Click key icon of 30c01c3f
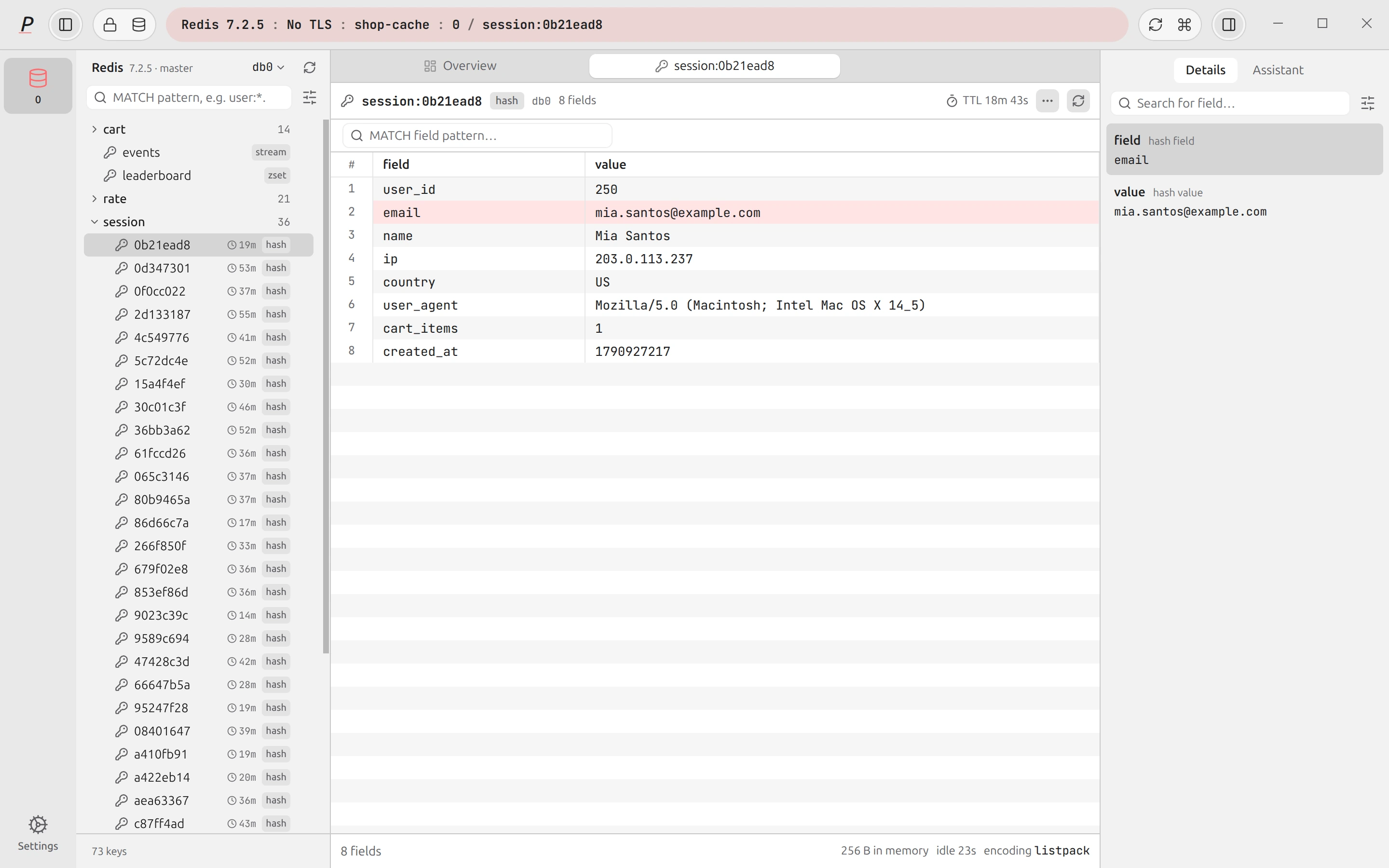The width and height of the screenshot is (1389, 868). 121,407
